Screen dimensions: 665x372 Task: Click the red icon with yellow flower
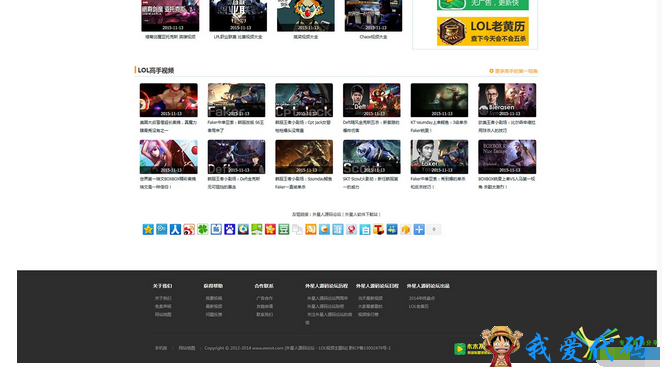[x=270, y=230]
